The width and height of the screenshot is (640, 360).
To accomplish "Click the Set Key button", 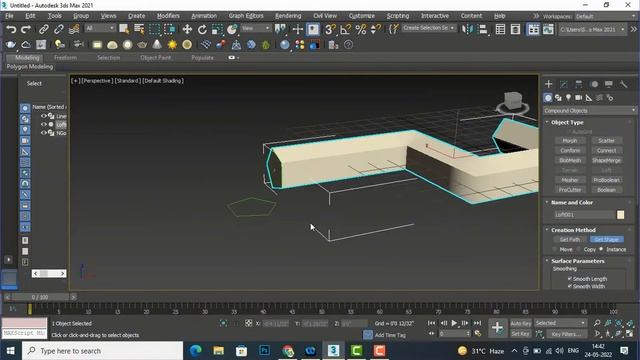I will (x=520, y=334).
